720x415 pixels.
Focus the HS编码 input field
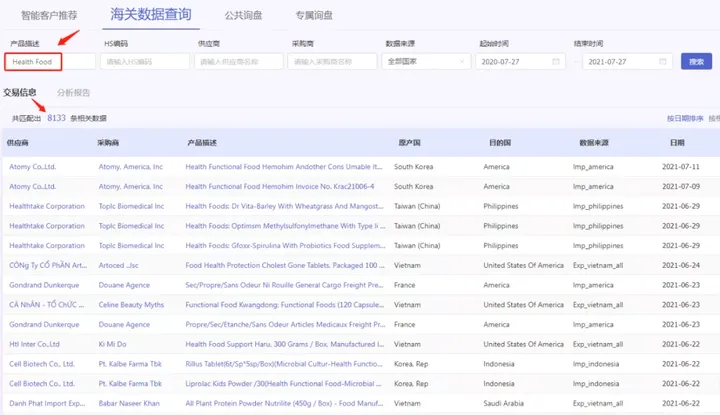[x=145, y=62]
